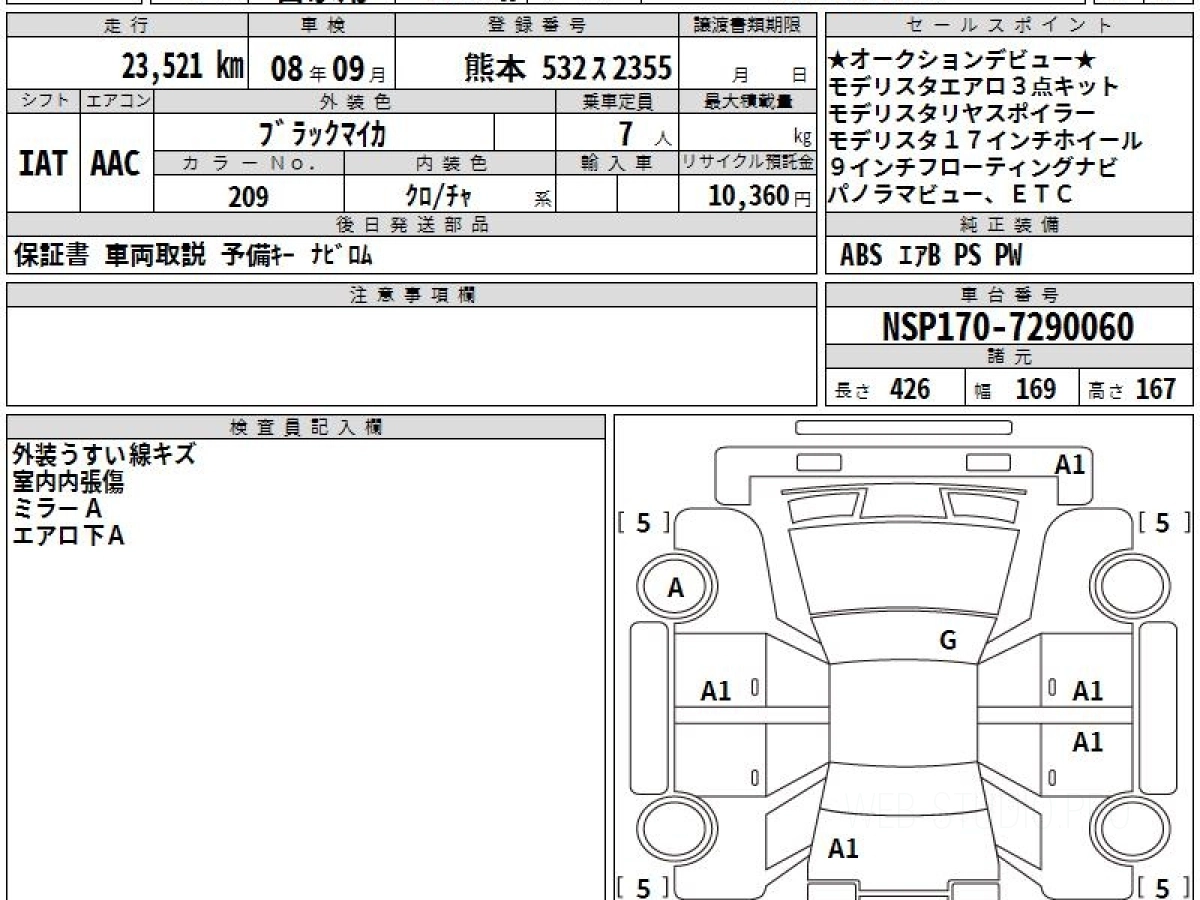Select interior color クロ/チャ
The image size is (1200, 900).
click(439, 197)
